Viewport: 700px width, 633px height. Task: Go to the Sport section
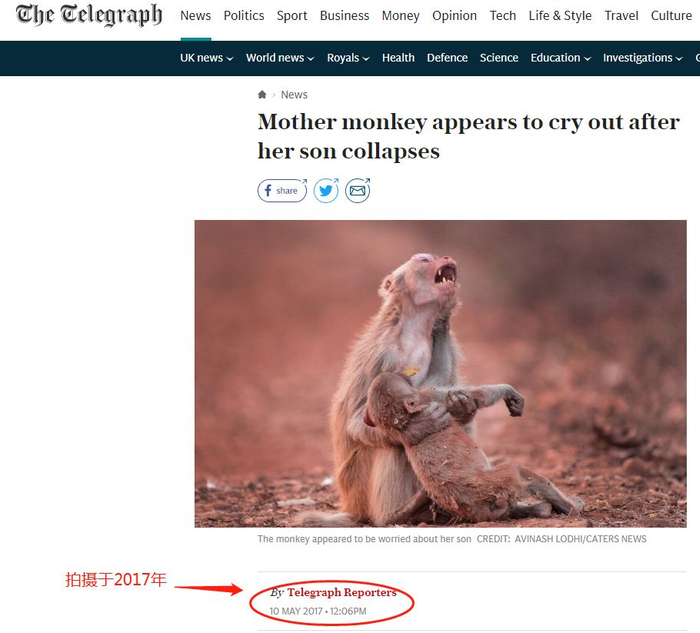click(x=292, y=16)
